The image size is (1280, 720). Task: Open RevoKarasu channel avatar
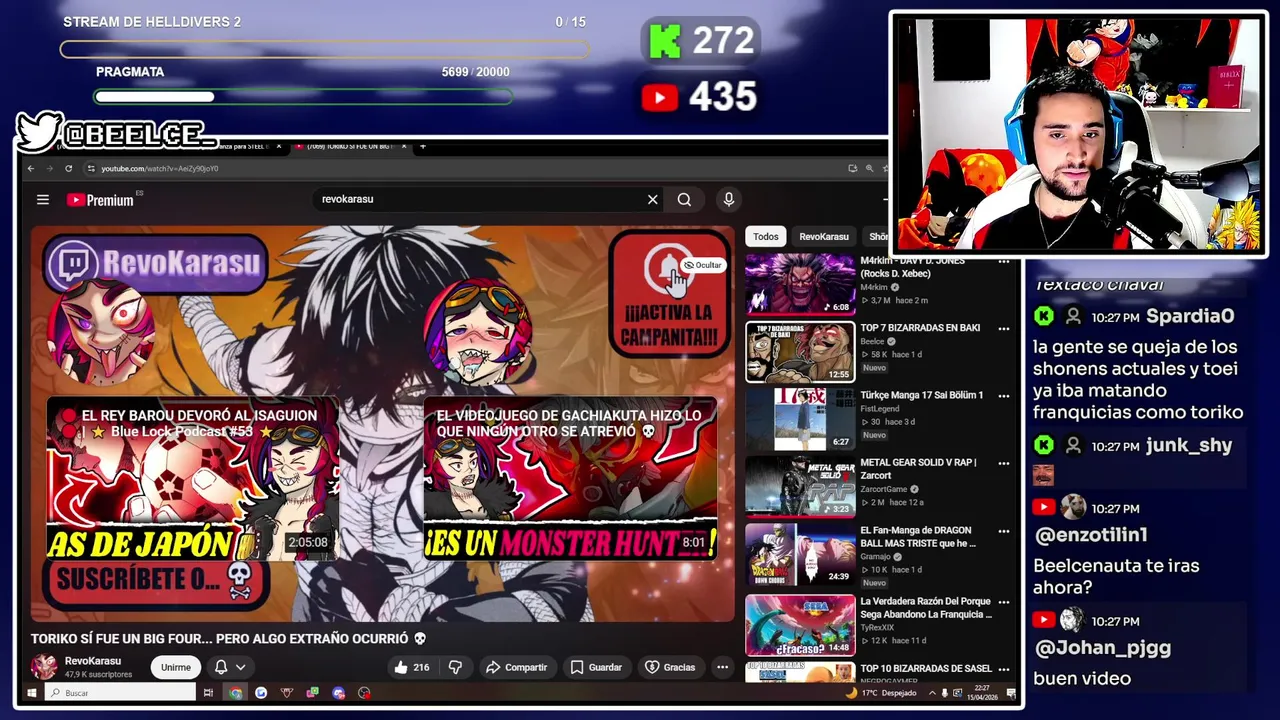(44, 667)
